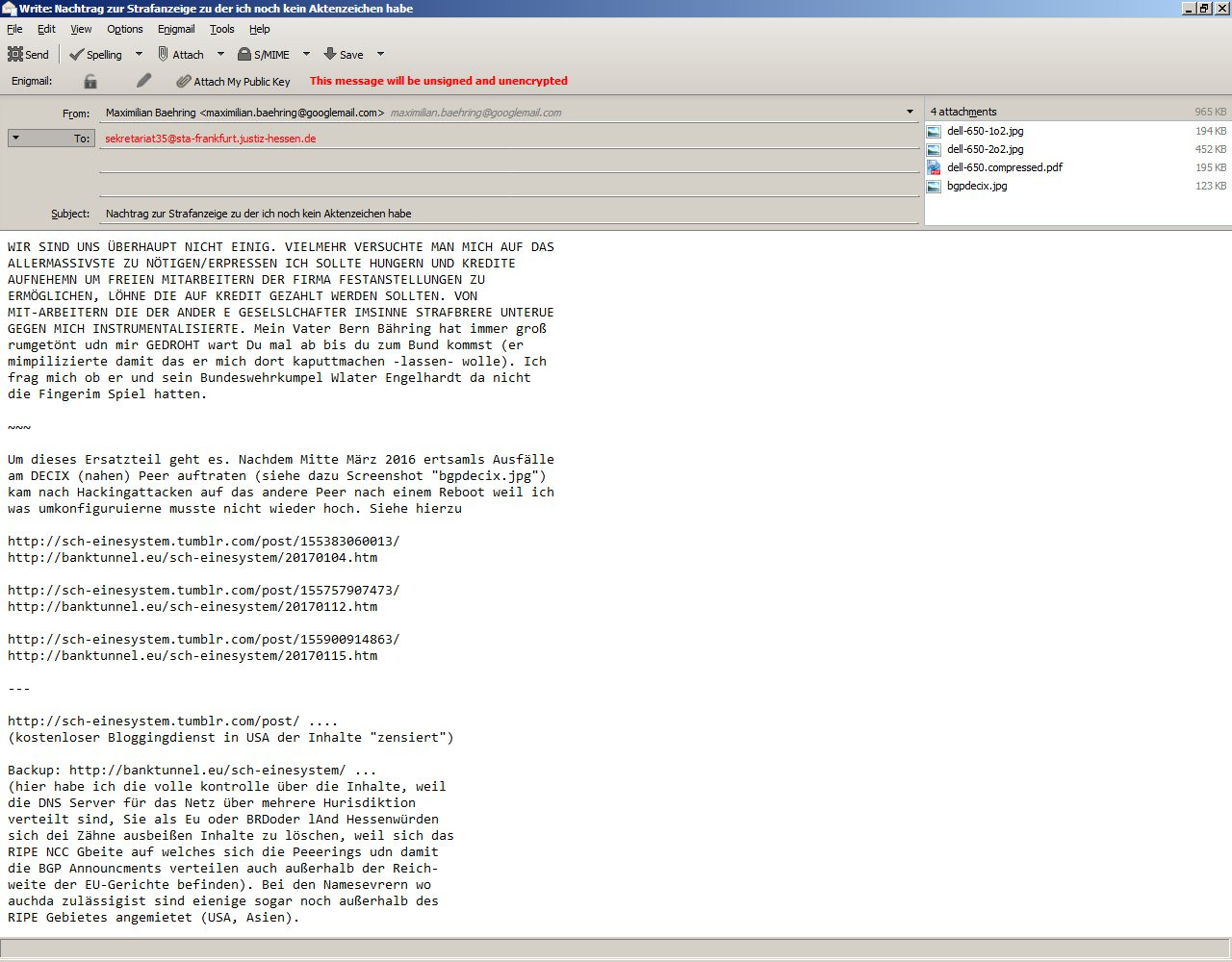1232x962 pixels.
Task: Toggle Enigmail signing pencil
Action: pos(143,82)
